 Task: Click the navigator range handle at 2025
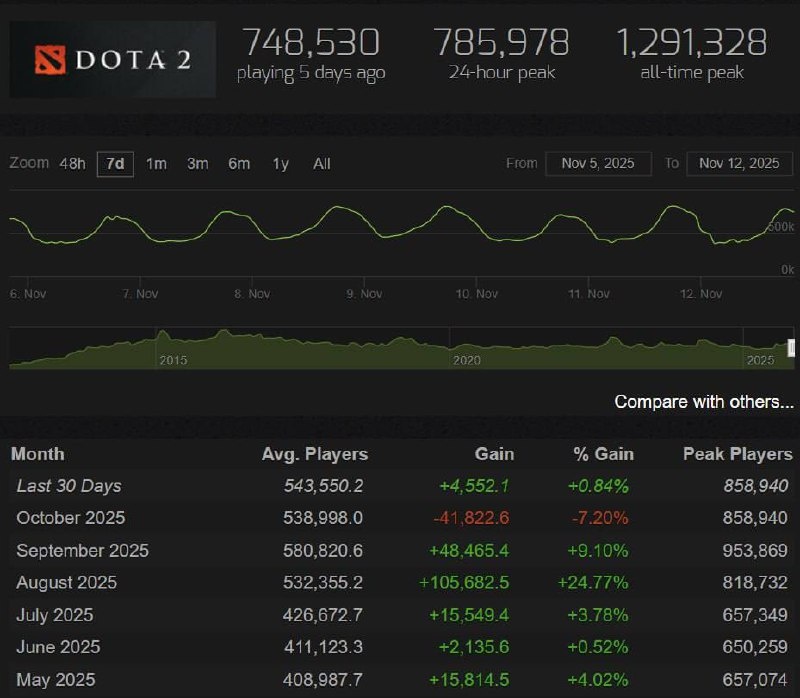click(791, 348)
